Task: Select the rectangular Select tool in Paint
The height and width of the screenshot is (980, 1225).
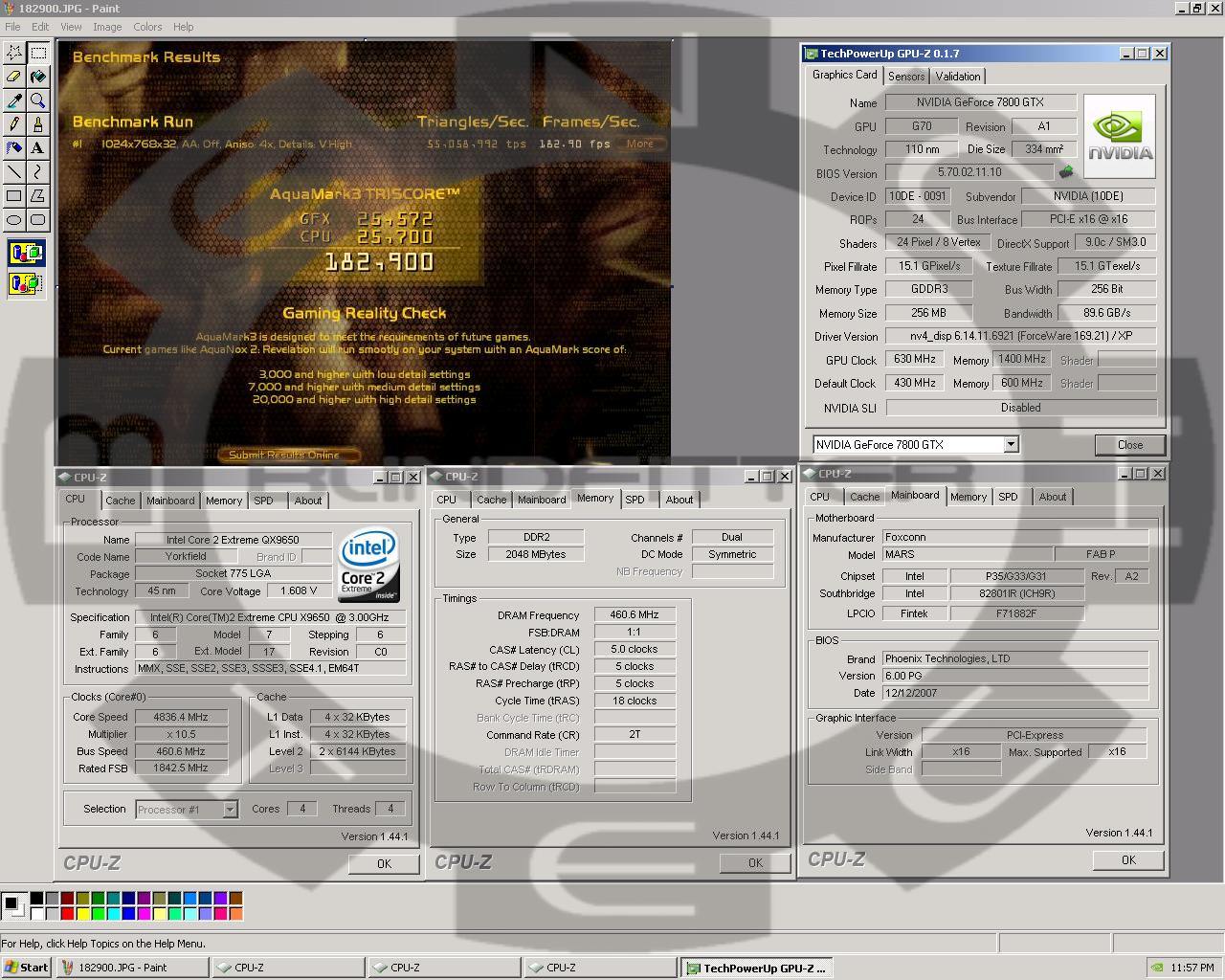Action: click(x=38, y=53)
